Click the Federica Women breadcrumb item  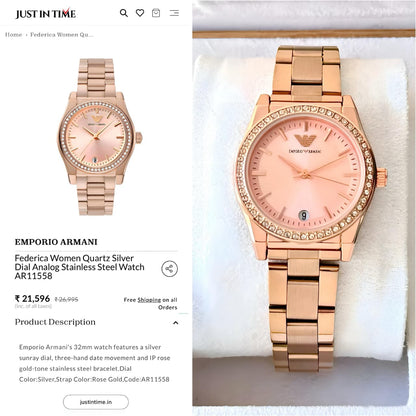tap(62, 35)
